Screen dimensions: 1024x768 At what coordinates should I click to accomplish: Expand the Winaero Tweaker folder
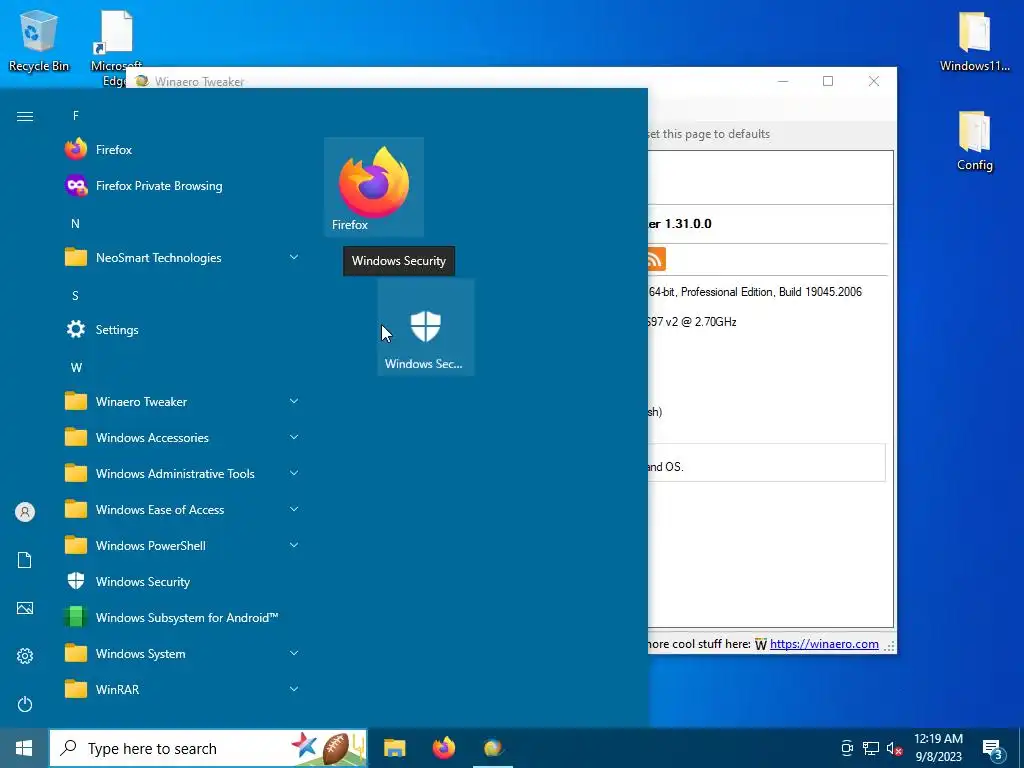pyautogui.click(x=183, y=402)
